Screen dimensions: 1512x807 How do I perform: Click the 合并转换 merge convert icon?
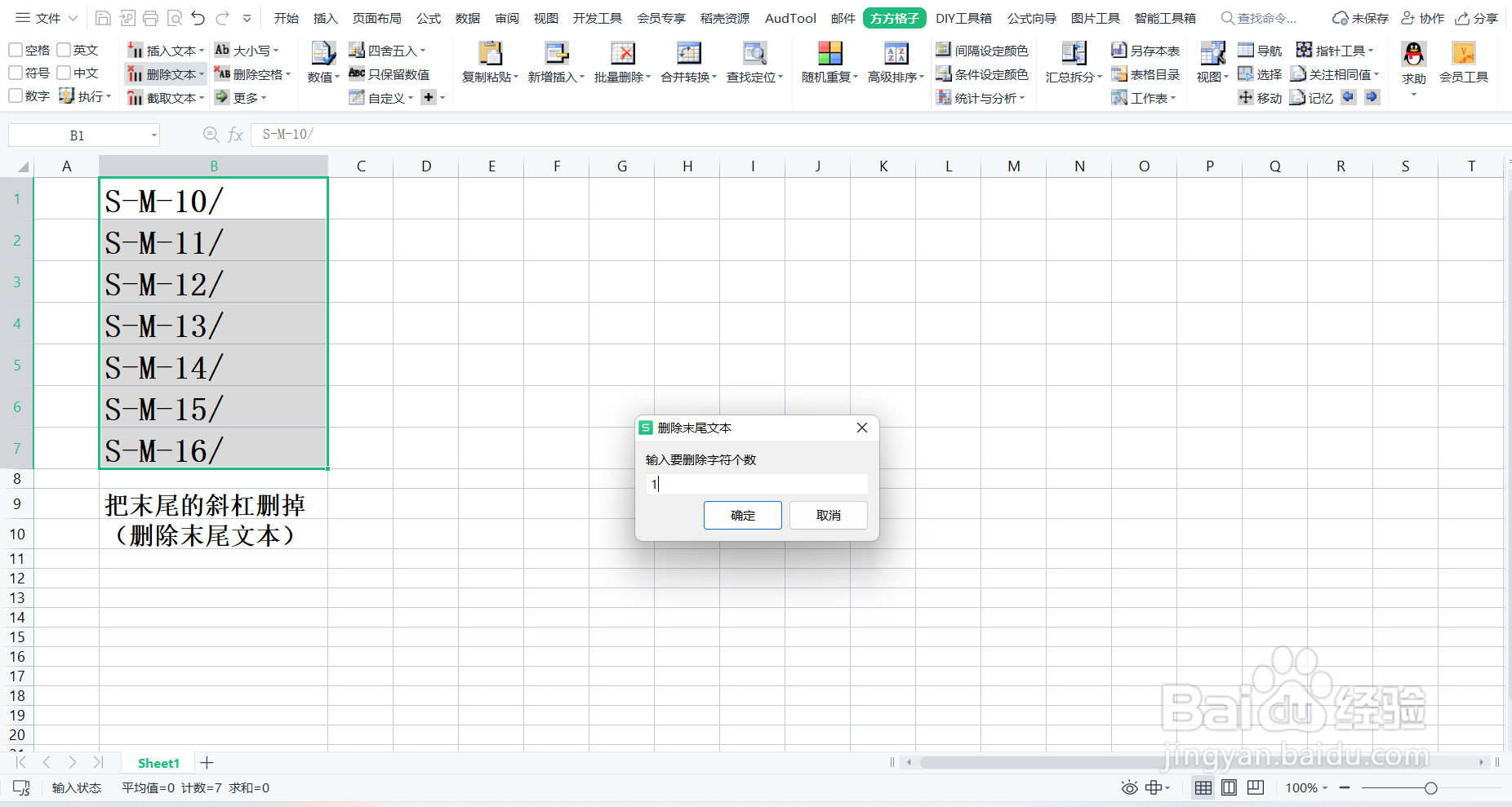pyautogui.click(x=688, y=54)
